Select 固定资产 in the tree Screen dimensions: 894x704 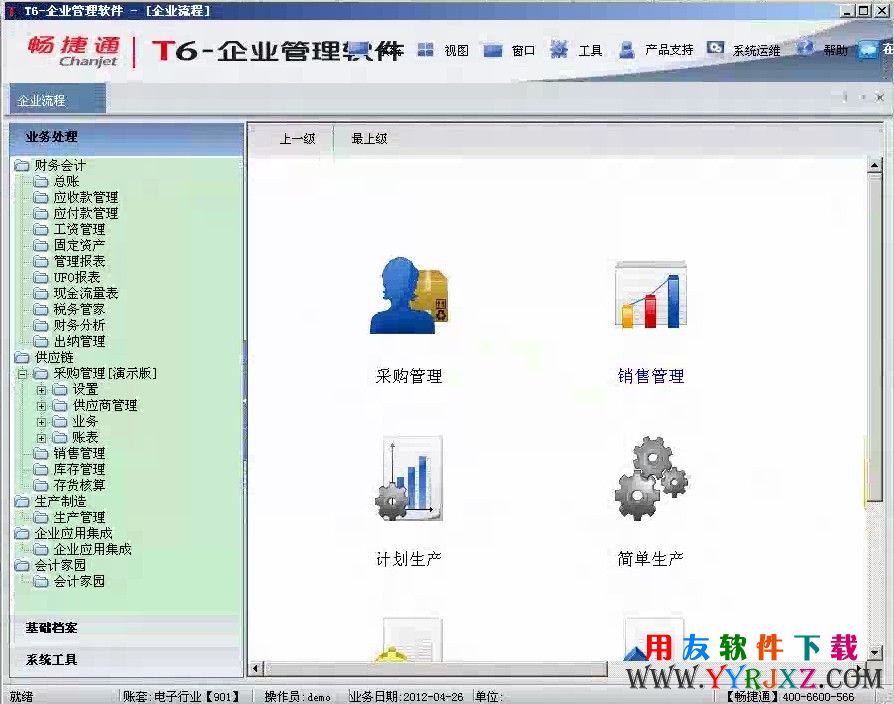[79, 245]
